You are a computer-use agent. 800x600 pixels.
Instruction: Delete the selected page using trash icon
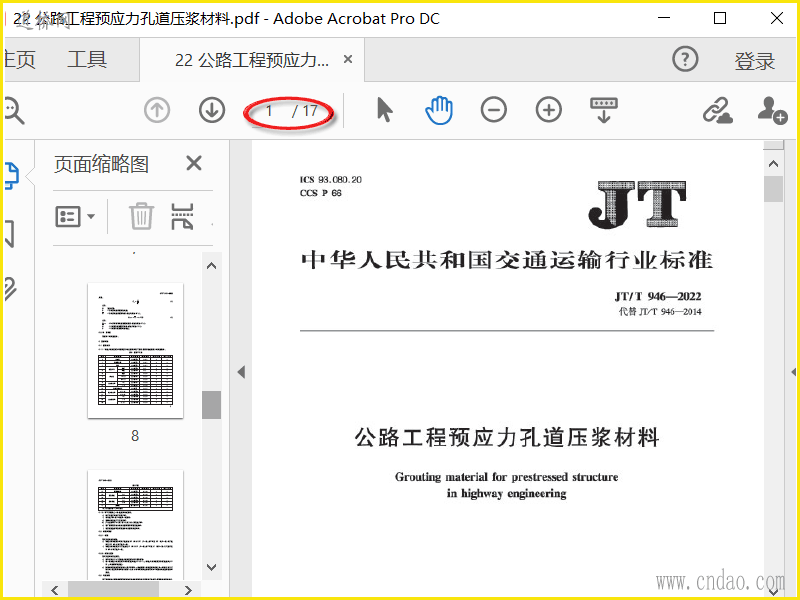141,216
